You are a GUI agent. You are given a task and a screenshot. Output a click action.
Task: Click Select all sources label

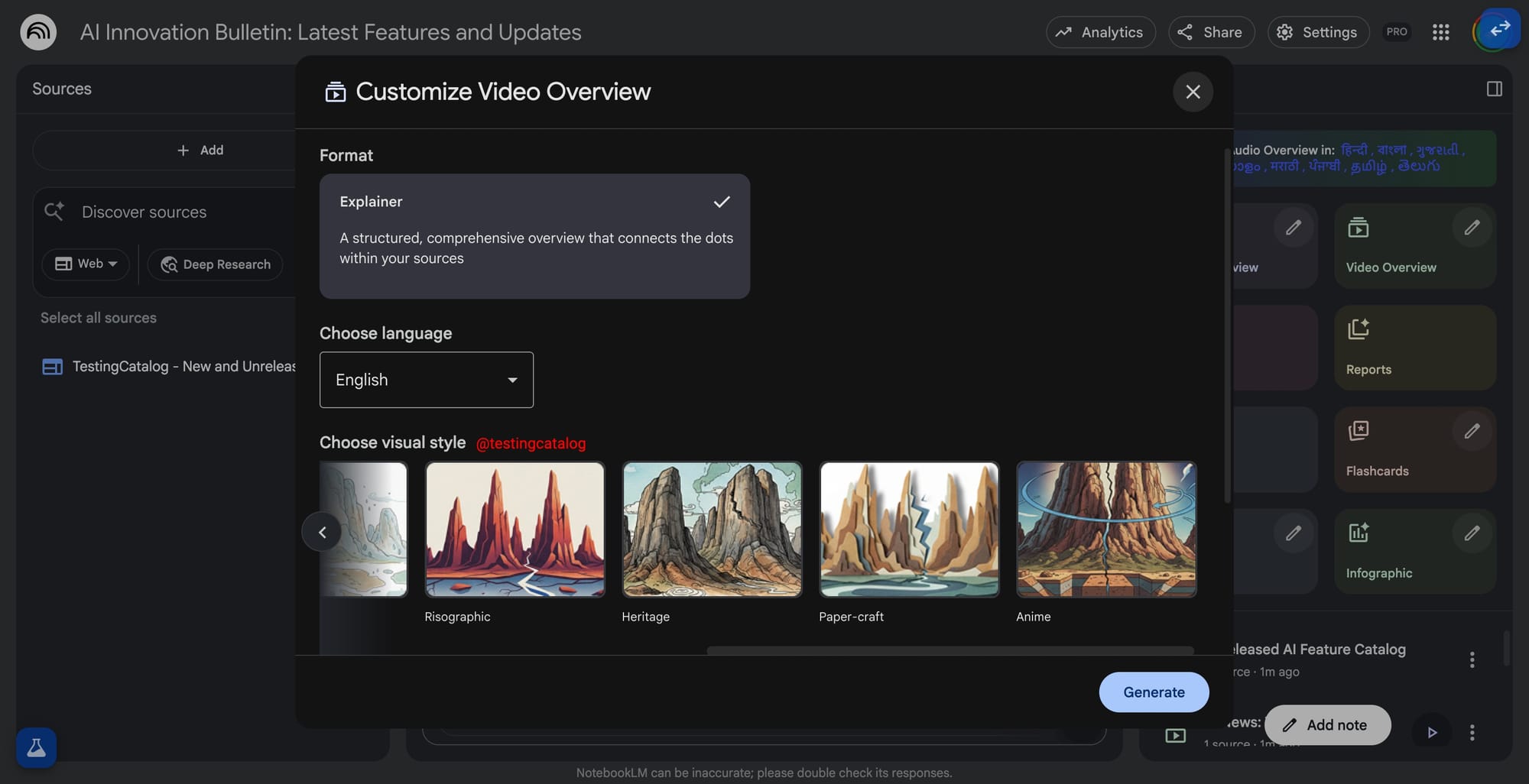point(99,318)
